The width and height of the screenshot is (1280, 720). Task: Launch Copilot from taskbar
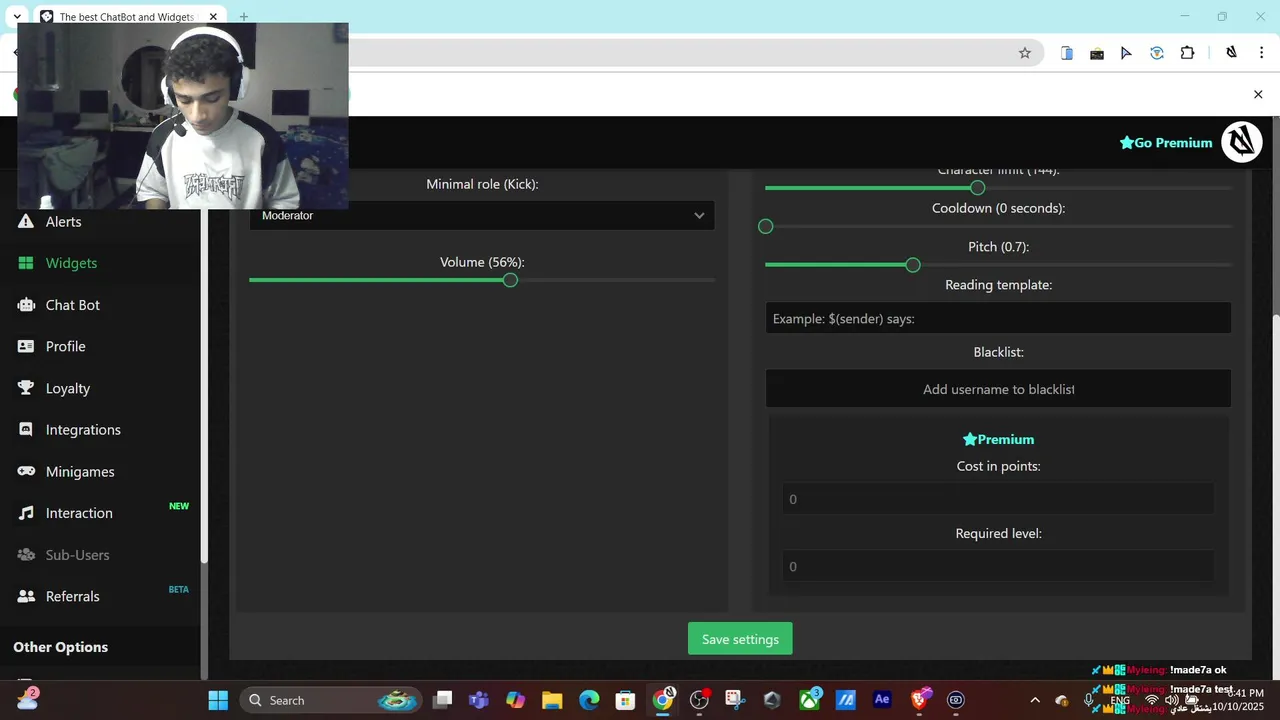click(x=516, y=700)
